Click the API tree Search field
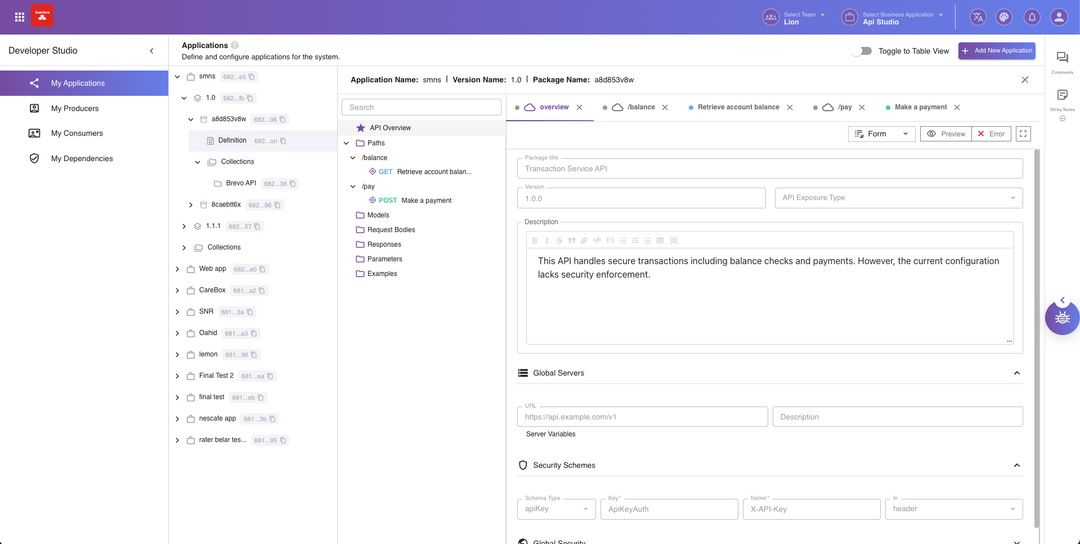 click(x=421, y=107)
